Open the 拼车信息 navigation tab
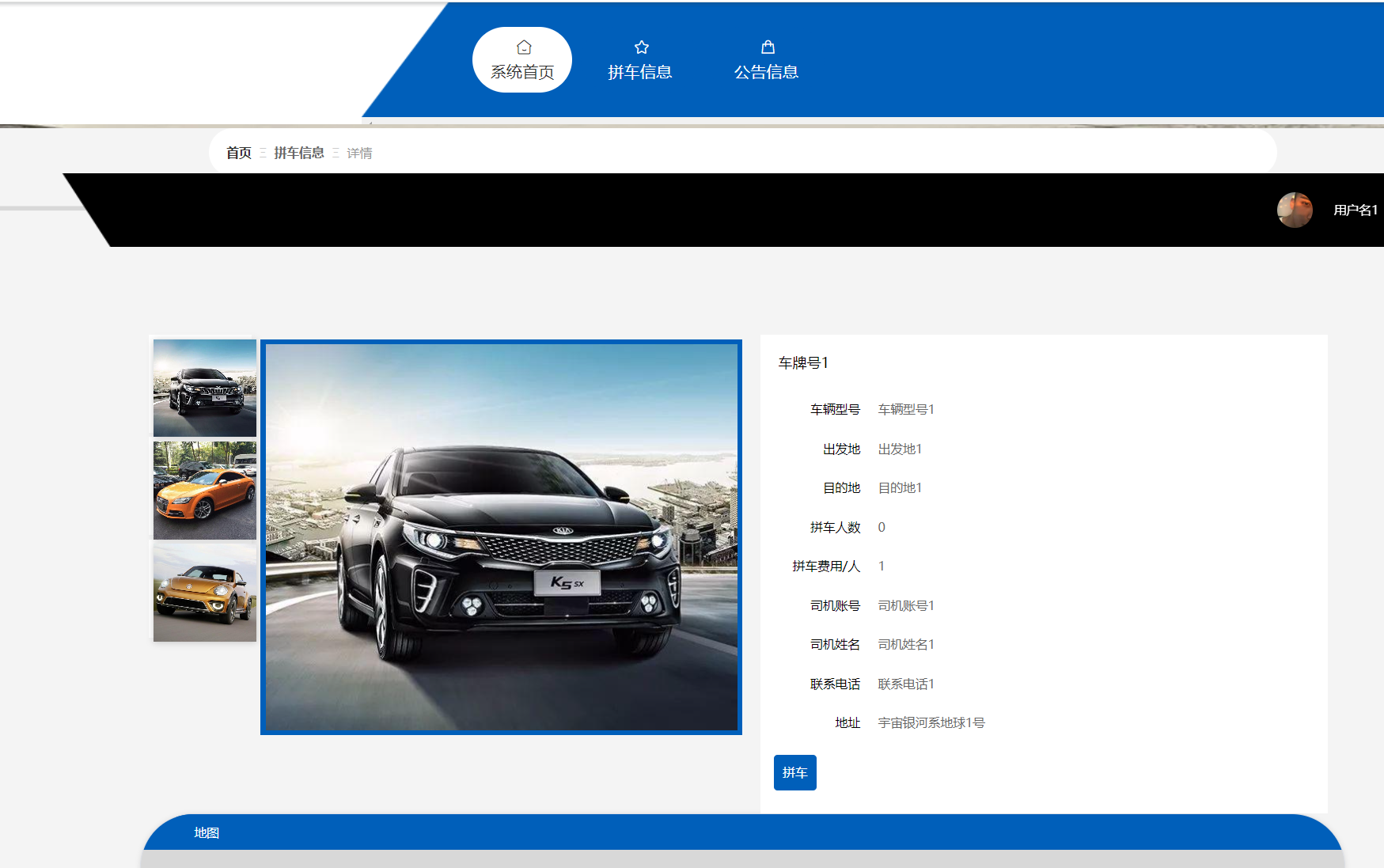This screenshot has width=1384, height=868. point(641,71)
